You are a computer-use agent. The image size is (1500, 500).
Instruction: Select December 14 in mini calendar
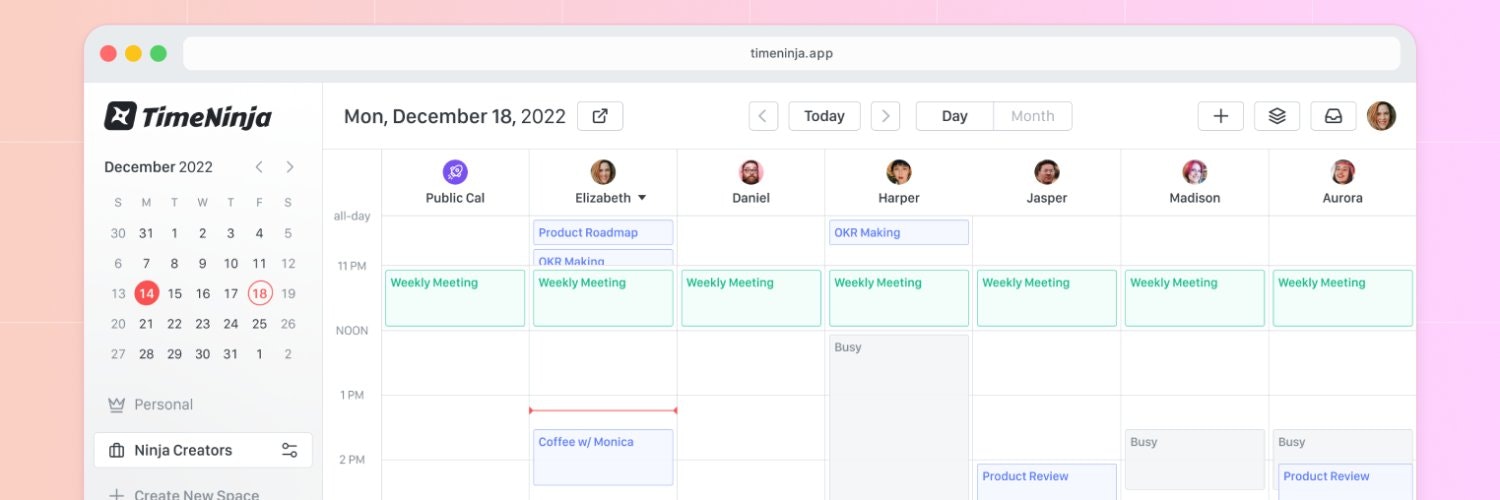pyautogui.click(x=146, y=293)
